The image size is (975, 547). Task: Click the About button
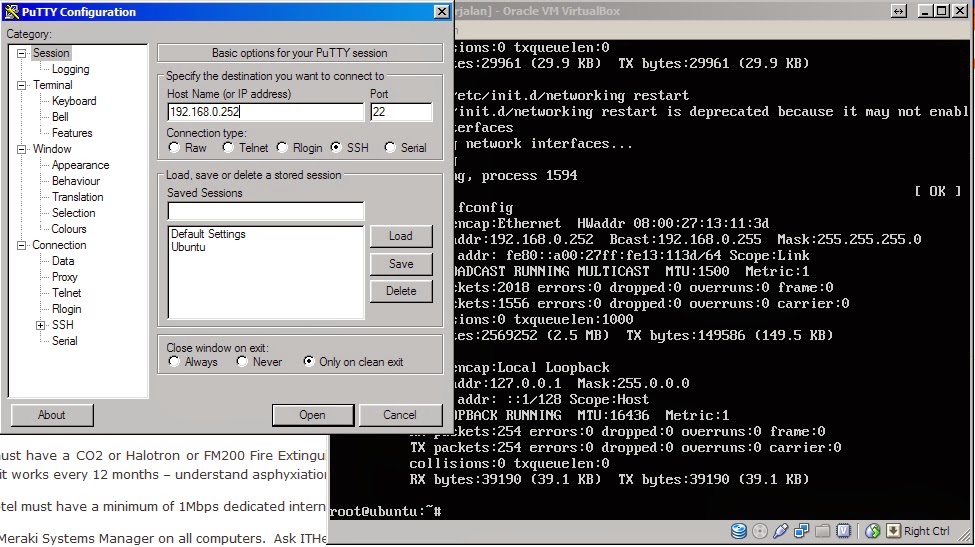52,415
